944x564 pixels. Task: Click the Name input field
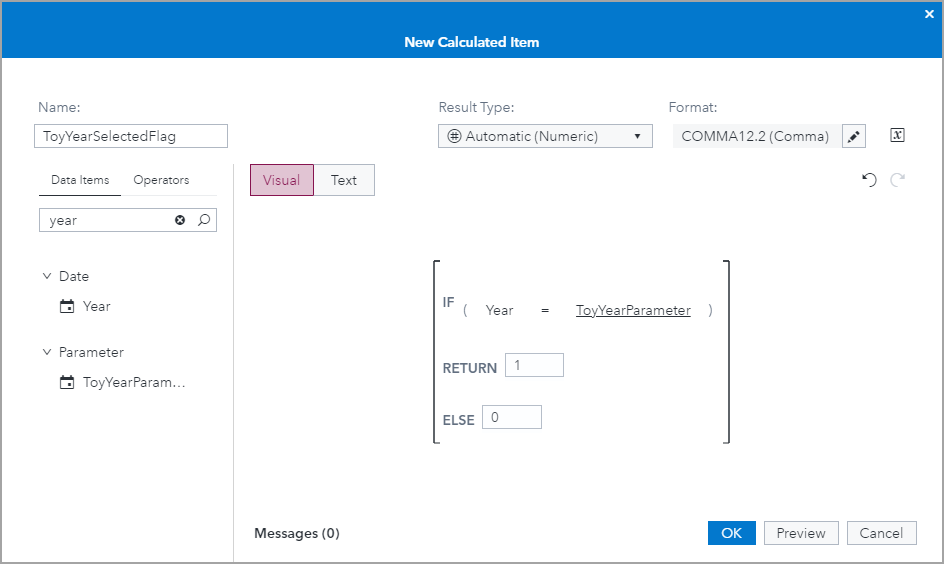point(133,136)
